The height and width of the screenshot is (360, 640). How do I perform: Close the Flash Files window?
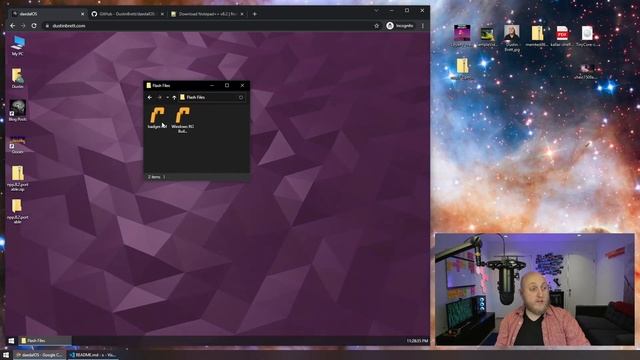click(242, 85)
